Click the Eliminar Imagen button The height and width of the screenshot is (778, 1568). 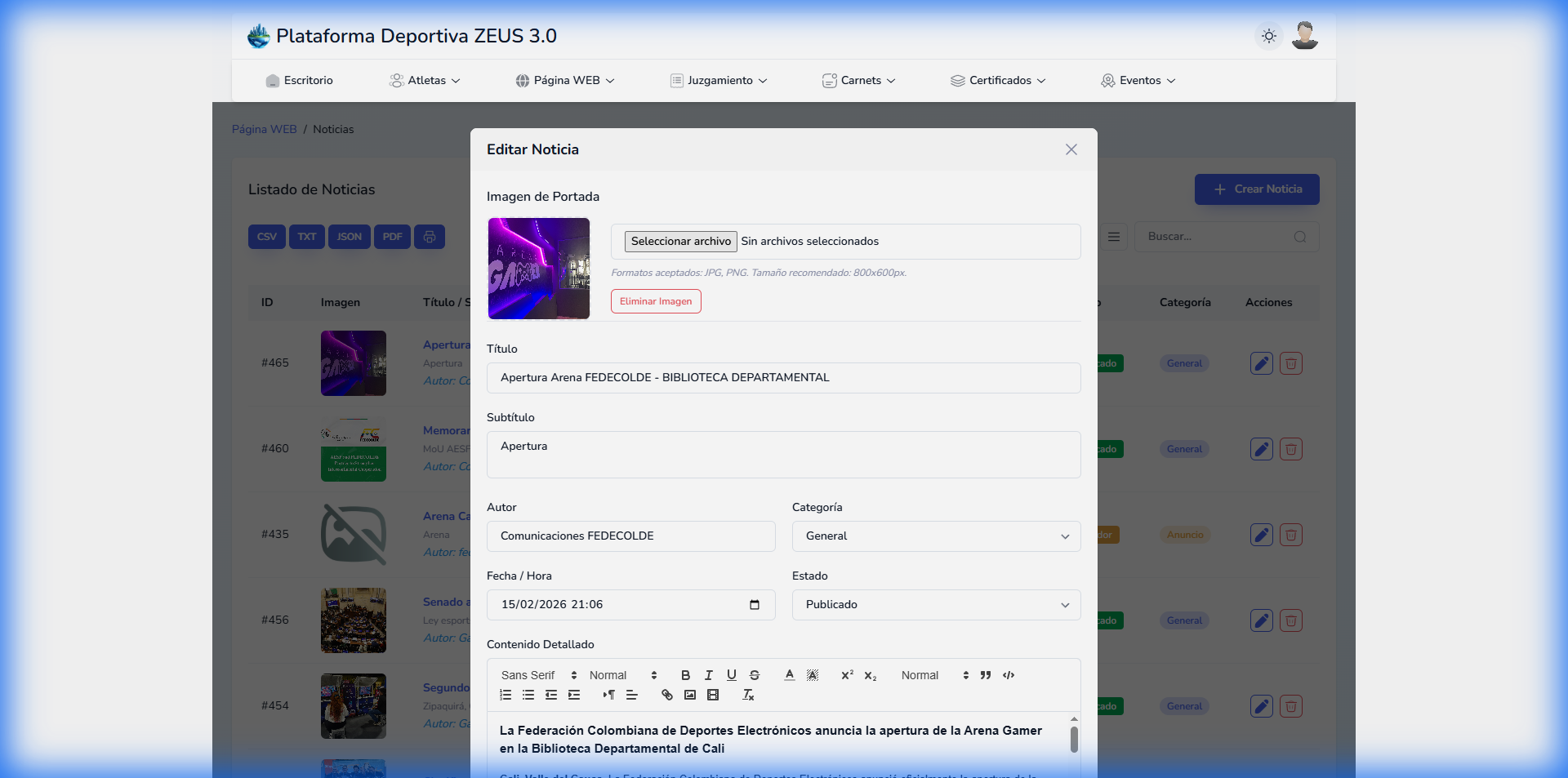(656, 301)
